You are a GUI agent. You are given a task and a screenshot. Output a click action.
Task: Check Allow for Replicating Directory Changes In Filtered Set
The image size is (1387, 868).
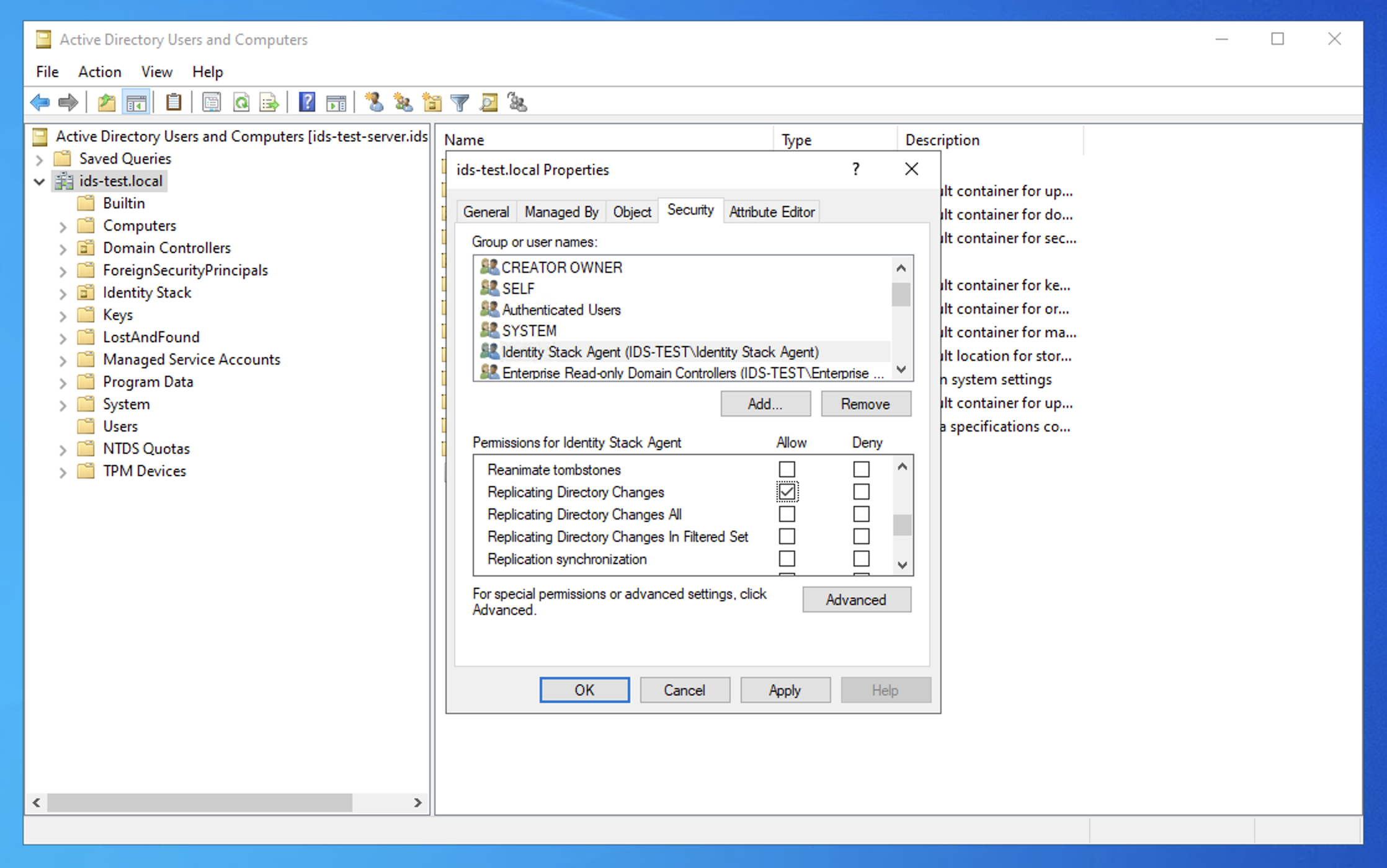787,536
